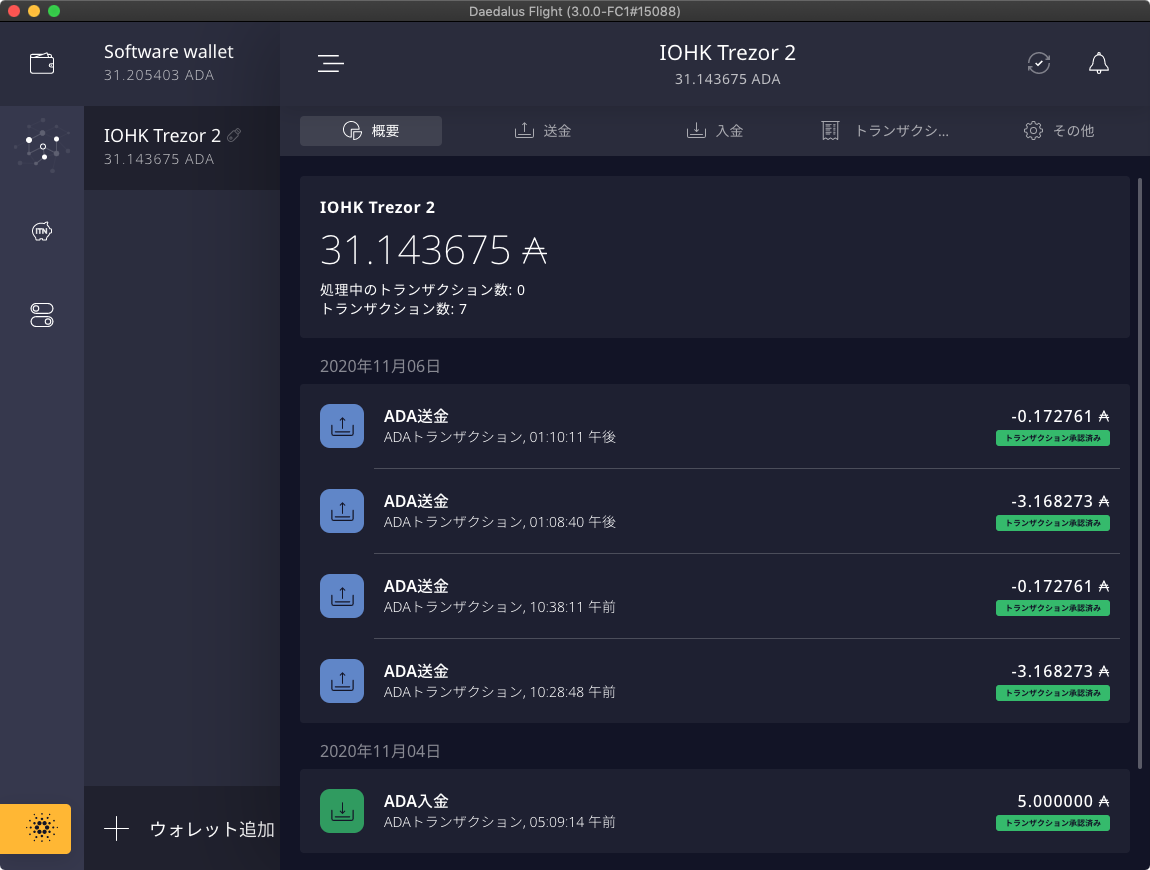Open the トランザクシ... transactions tab
1150x870 pixels.
coord(885,131)
